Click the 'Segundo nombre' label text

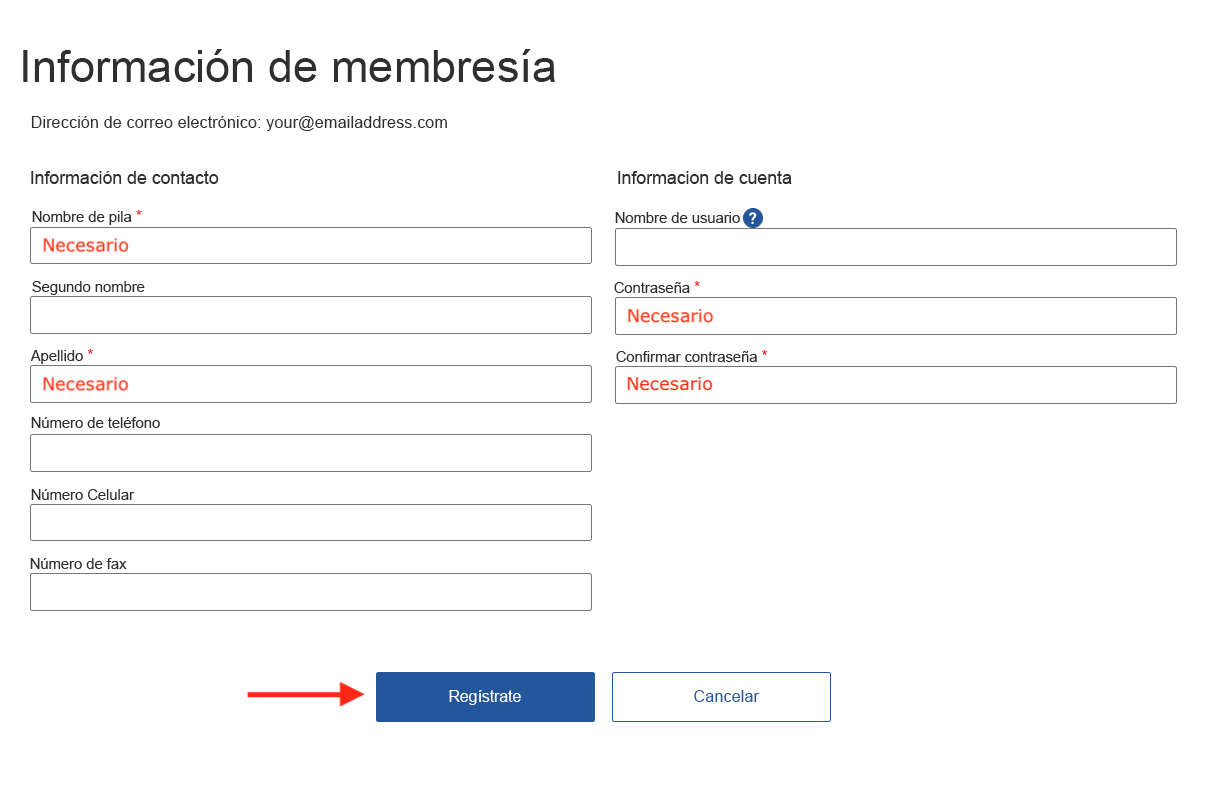pos(88,287)
